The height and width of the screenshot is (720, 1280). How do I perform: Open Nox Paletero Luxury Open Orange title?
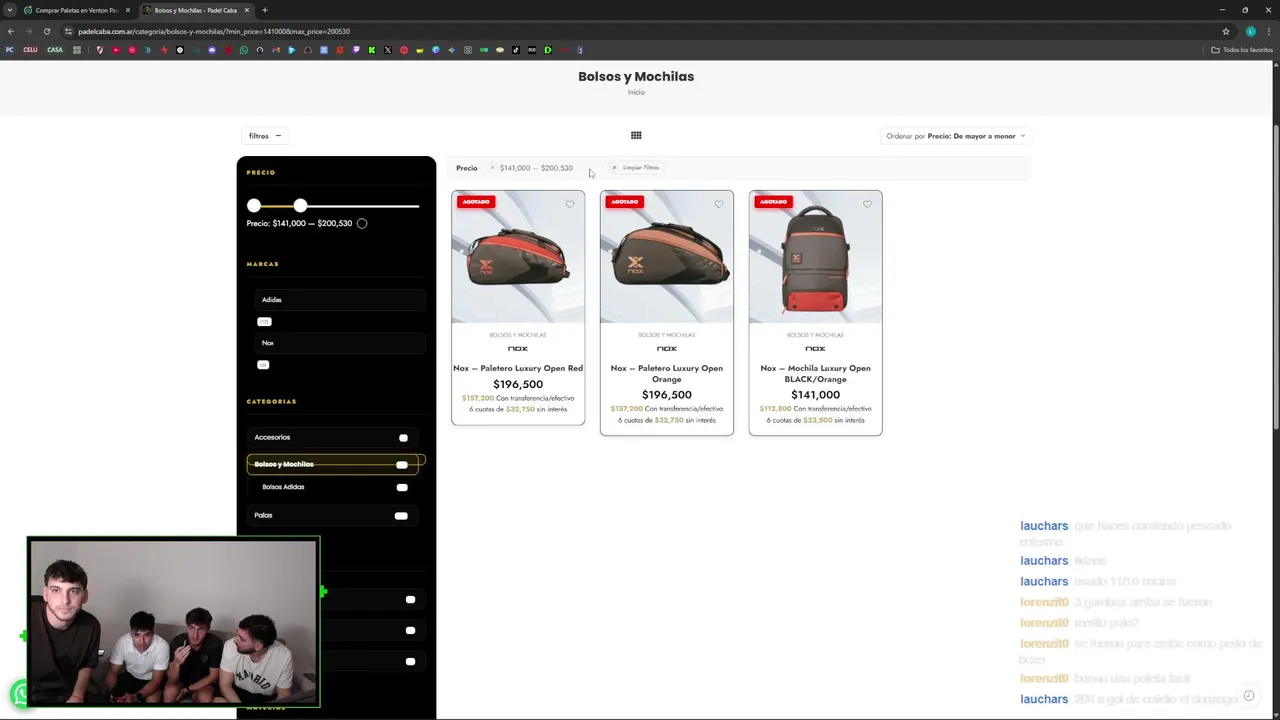click(667, 373)
